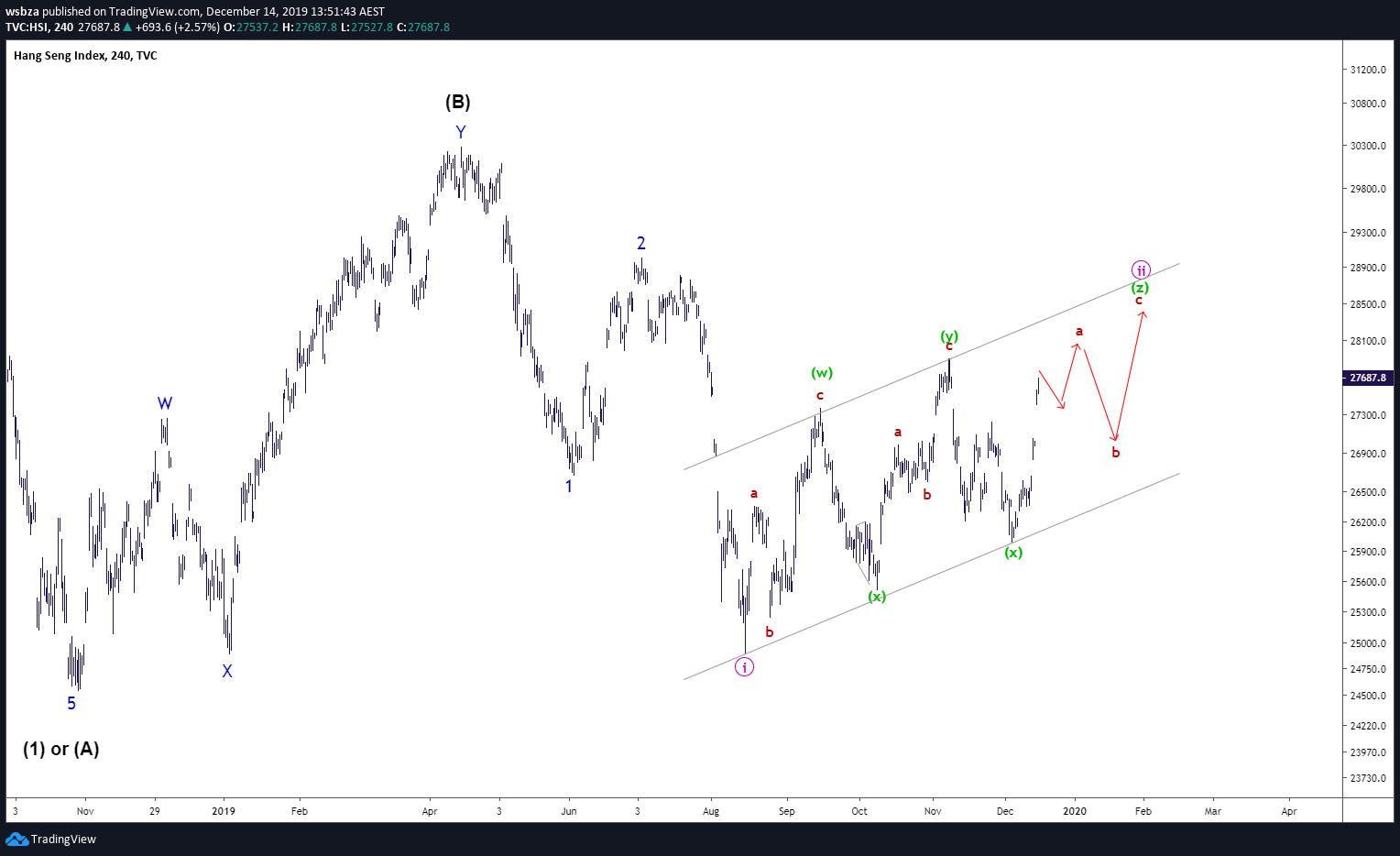Screen dimensions: 1400x856
Task: Click the TradingView logo at the bottom
Action: point(50,839)
